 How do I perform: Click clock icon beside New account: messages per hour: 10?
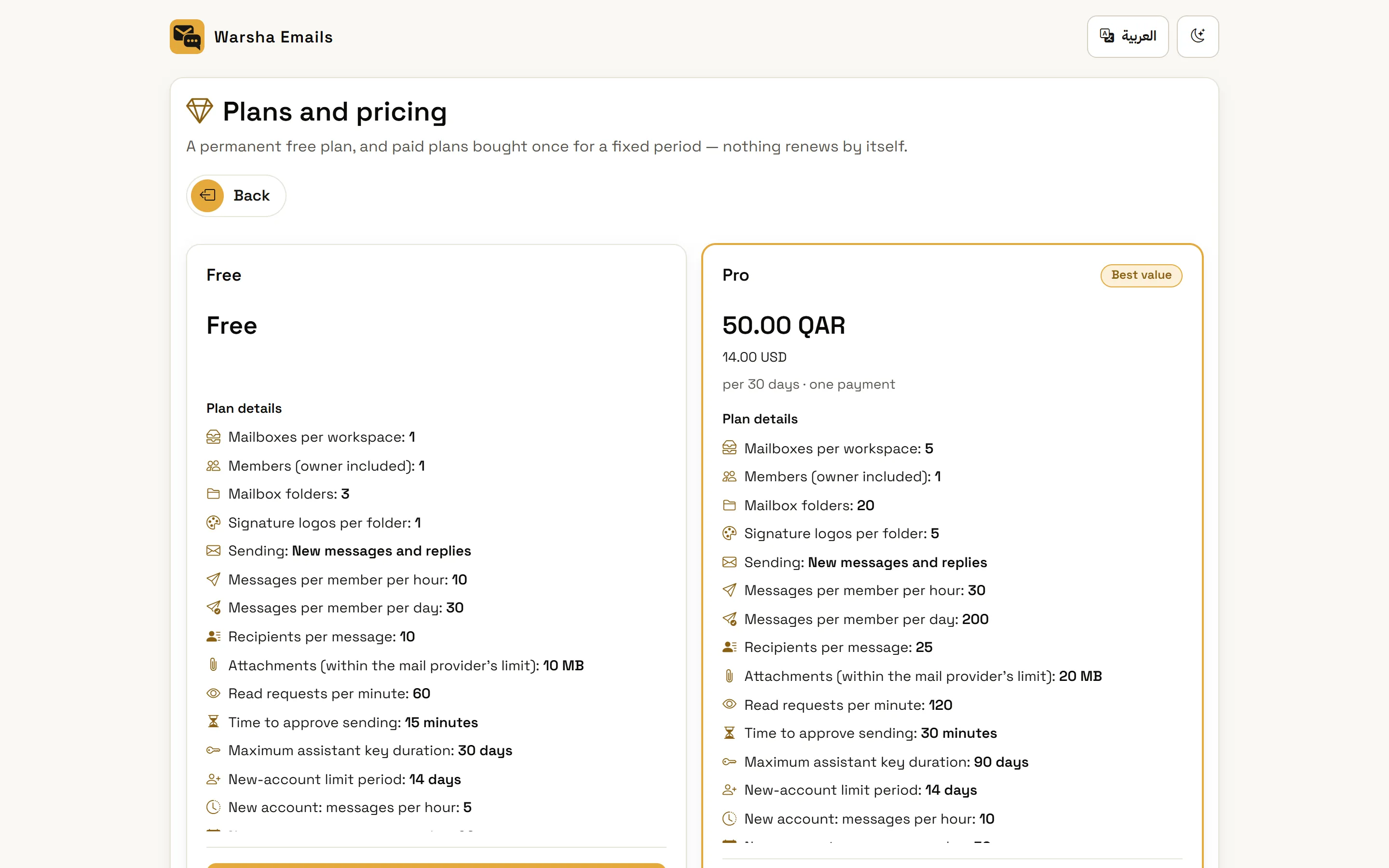729,819
